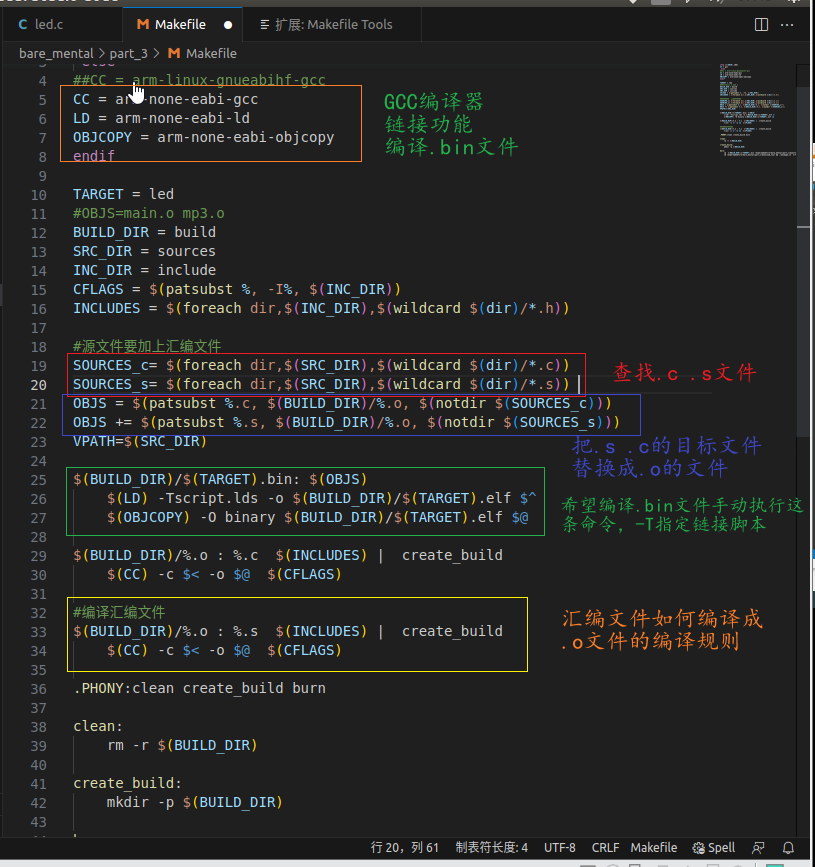
Task: Open the notifications bell in status bar
Action: point(788,847)
